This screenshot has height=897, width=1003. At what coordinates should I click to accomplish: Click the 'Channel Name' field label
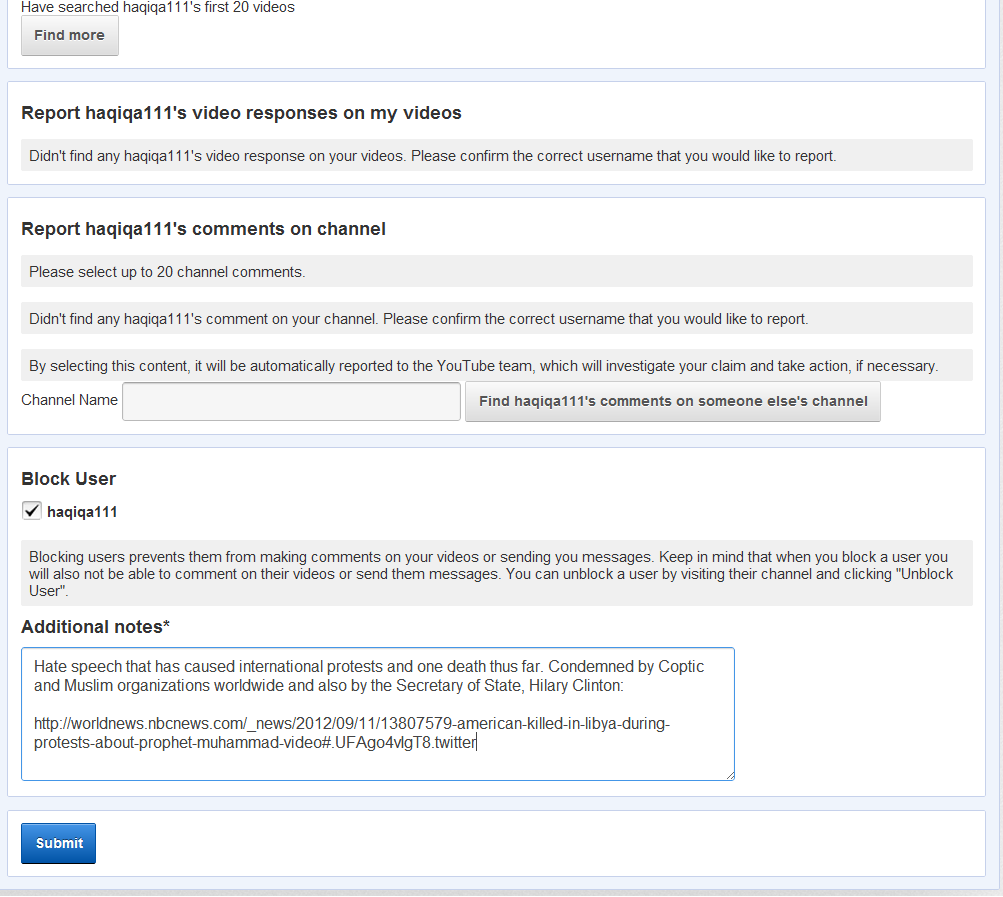tap(69, 400)
